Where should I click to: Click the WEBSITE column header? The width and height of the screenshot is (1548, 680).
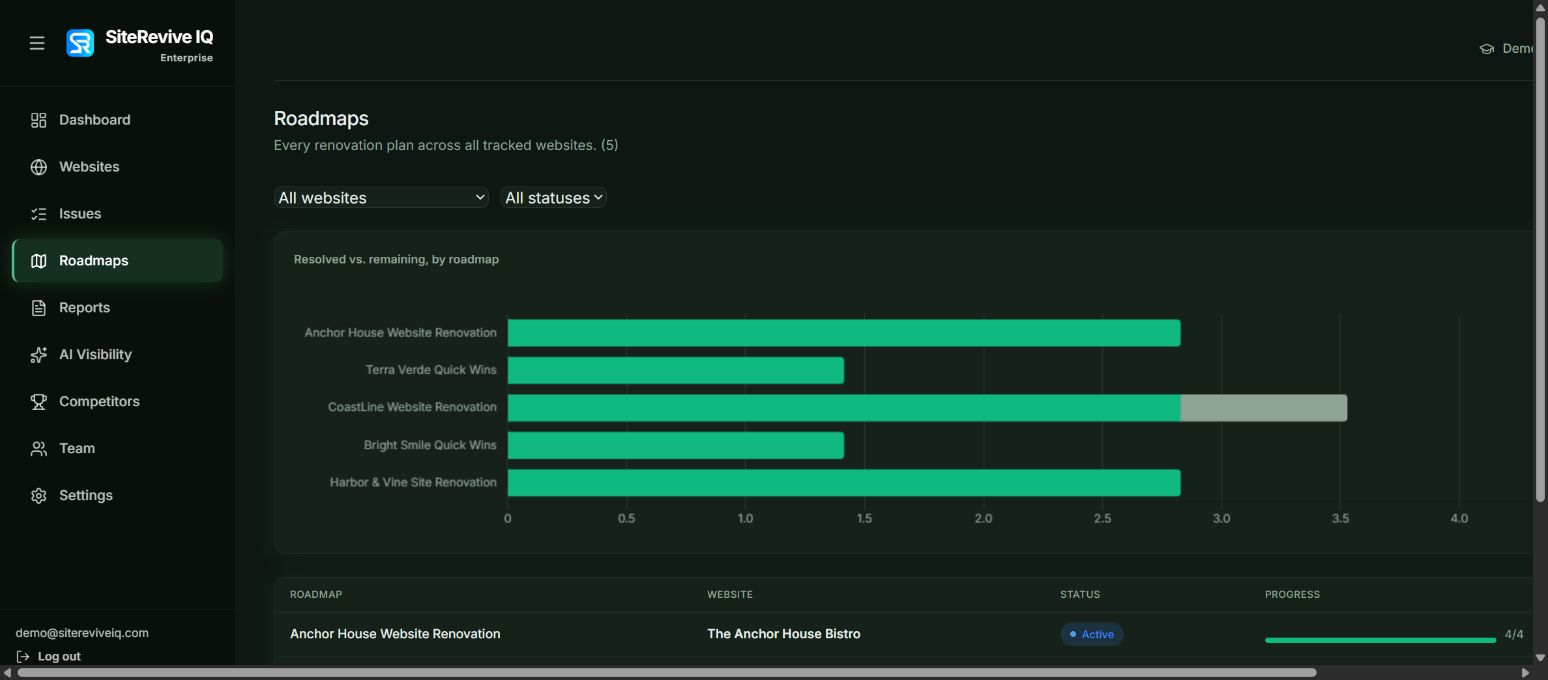tap(730, 595)
